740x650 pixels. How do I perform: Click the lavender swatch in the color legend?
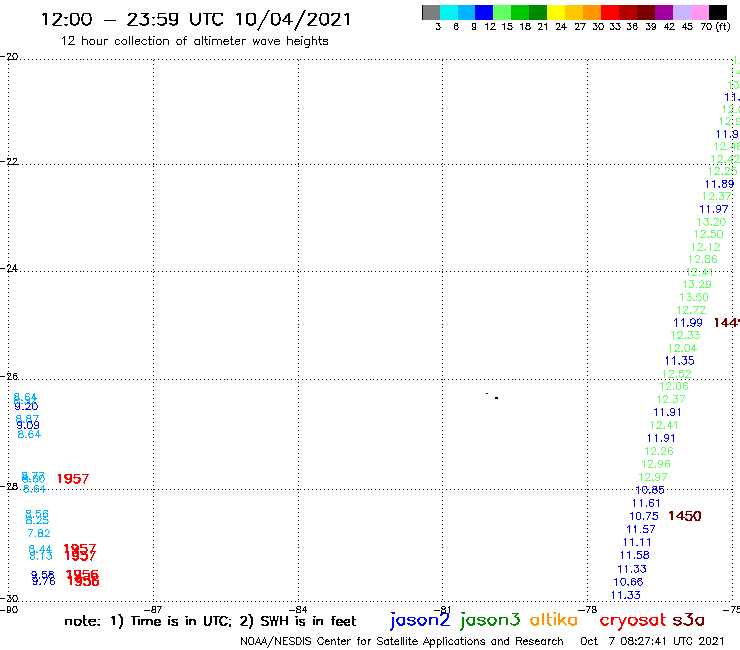pyautogui.click(x=681, y=12)
